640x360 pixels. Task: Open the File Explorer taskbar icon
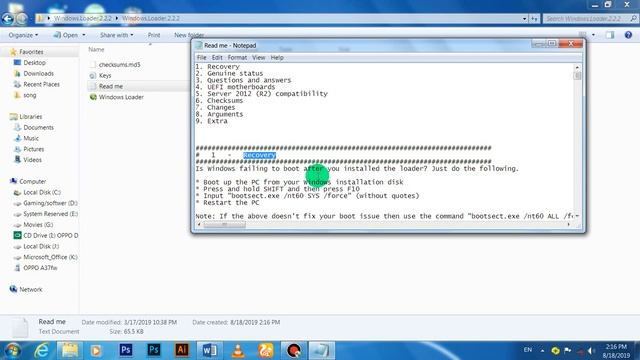69,351
